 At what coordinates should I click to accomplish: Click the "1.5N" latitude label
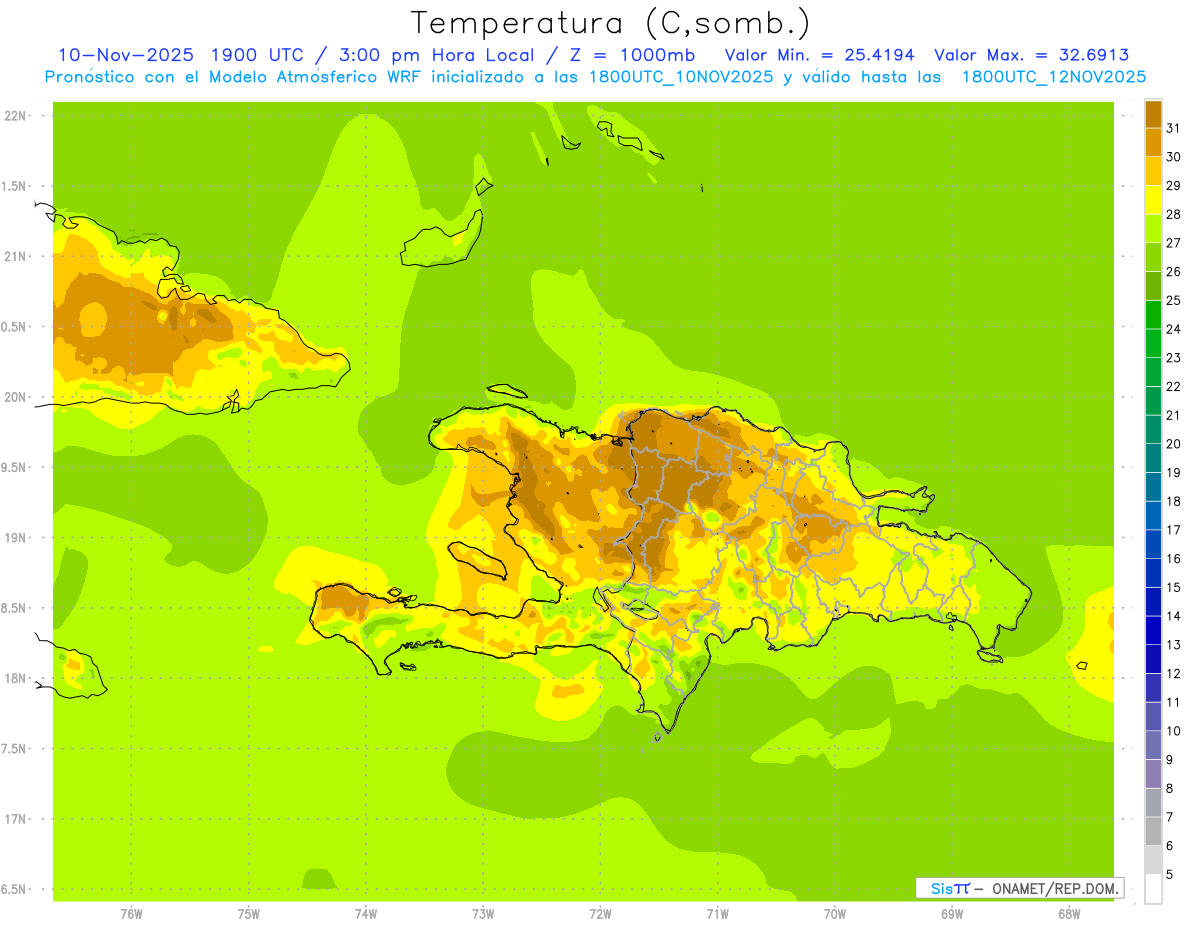[15, 187]
